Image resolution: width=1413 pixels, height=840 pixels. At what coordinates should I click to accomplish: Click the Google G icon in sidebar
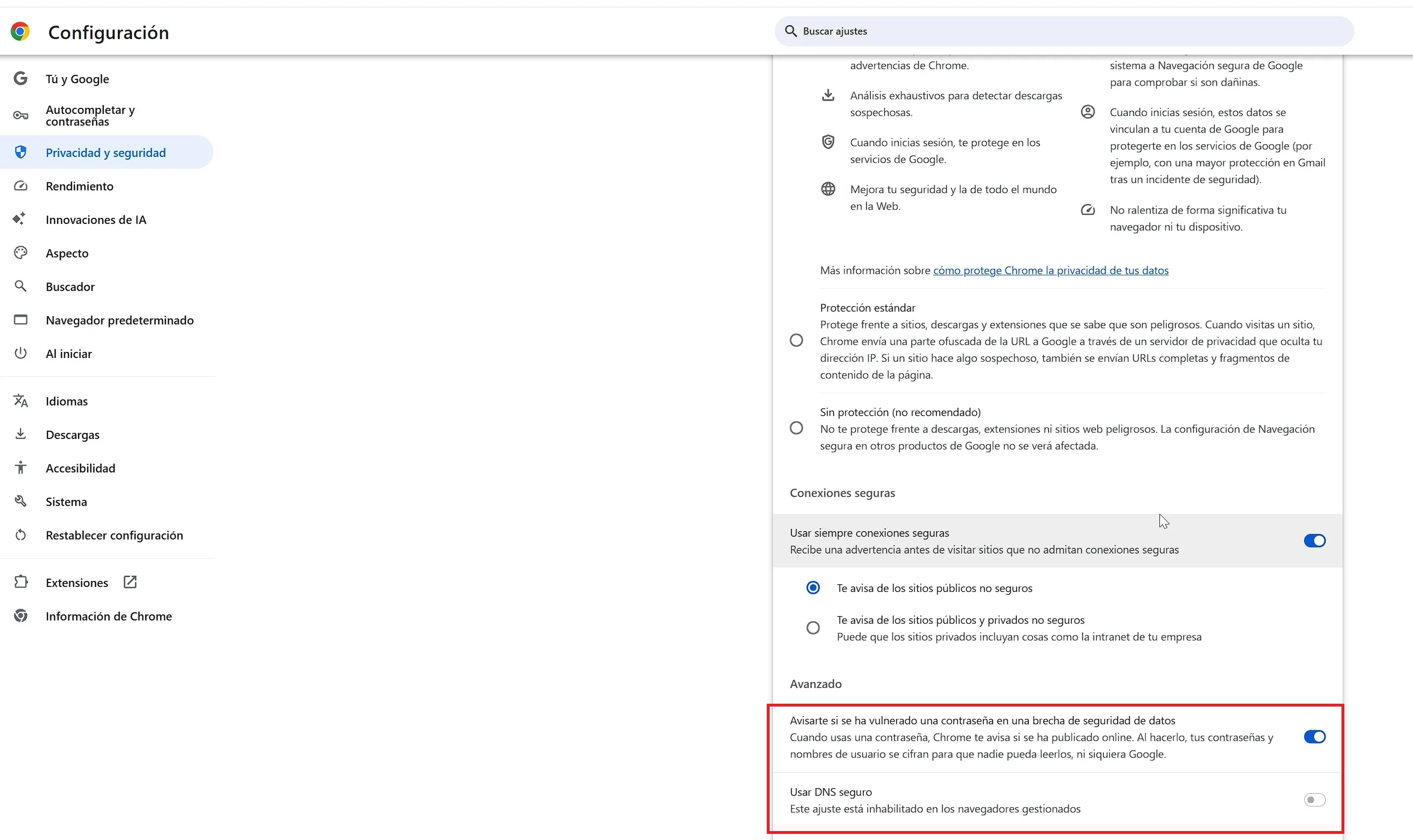pyautogui.click(x=20, y=79)
